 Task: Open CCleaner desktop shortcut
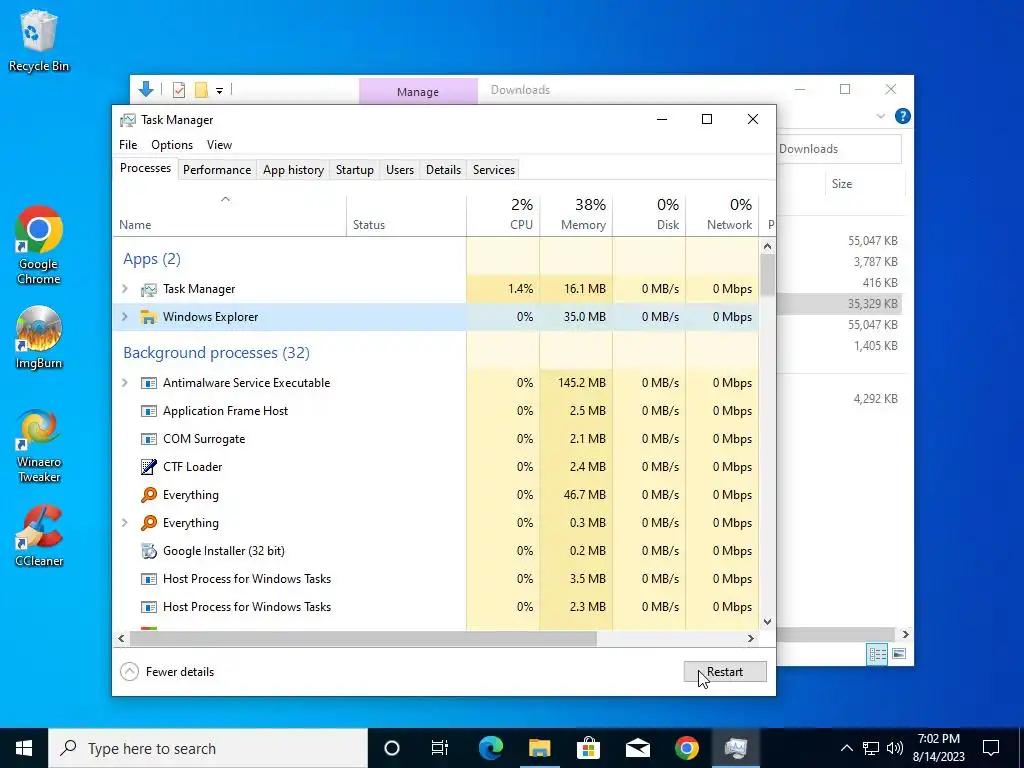coord(39,536)
